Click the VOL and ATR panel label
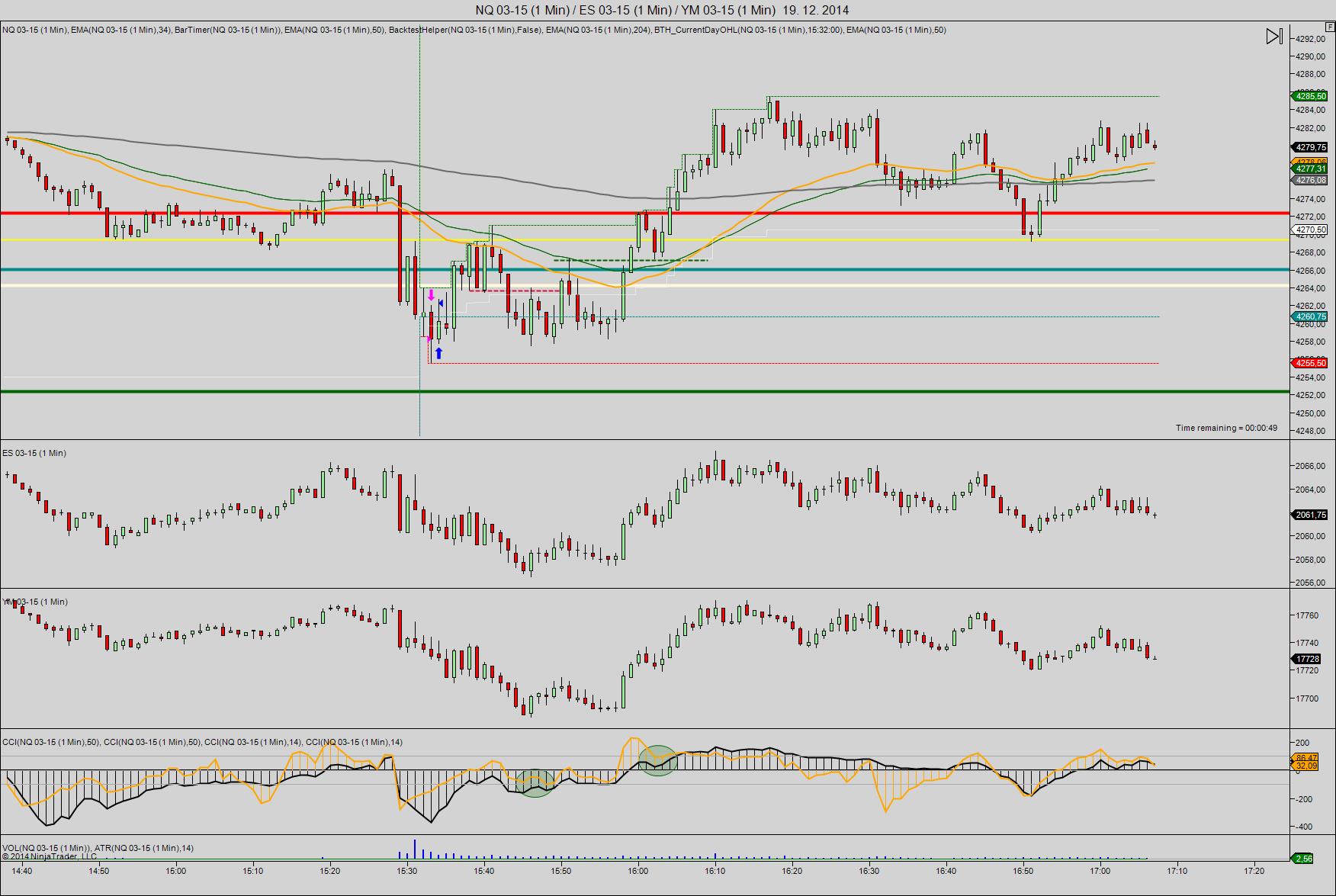Image resolution: width=1336 pixels, height=896 pixels. (98, 848)
